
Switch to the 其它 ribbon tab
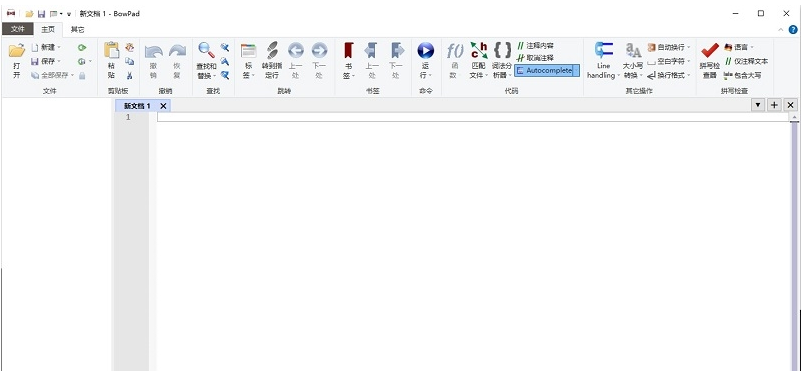[77, 30]
